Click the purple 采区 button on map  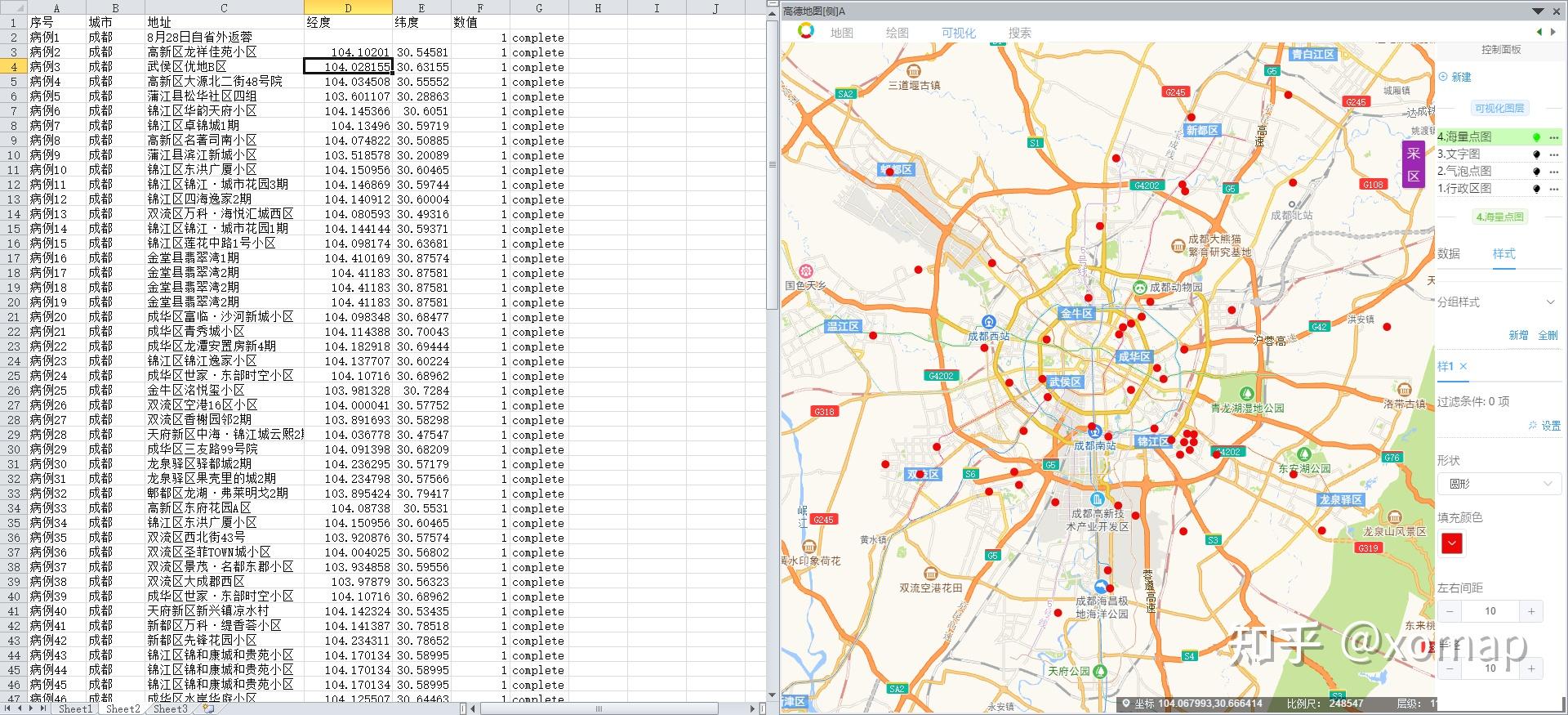point(1414,164)
